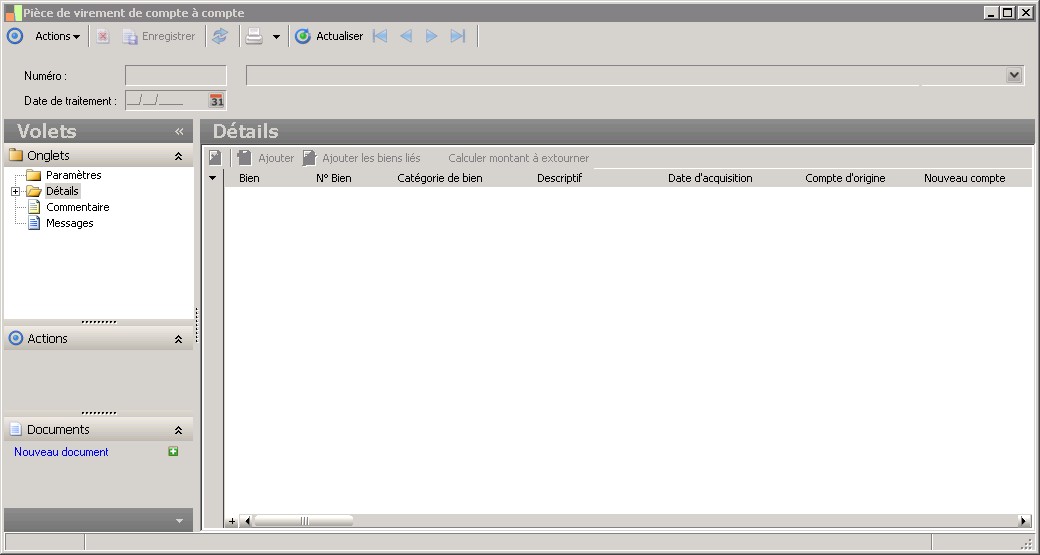Open the bottom Volets panel dropdown arrow
The image size is (1040, 555).
(179, 521)
